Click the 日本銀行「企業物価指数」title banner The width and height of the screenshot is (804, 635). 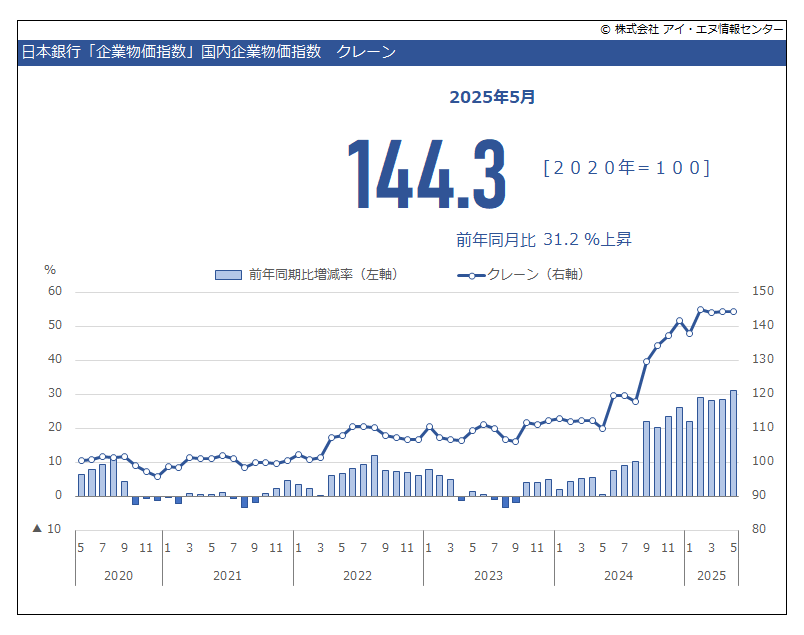[x=208, y=52]
